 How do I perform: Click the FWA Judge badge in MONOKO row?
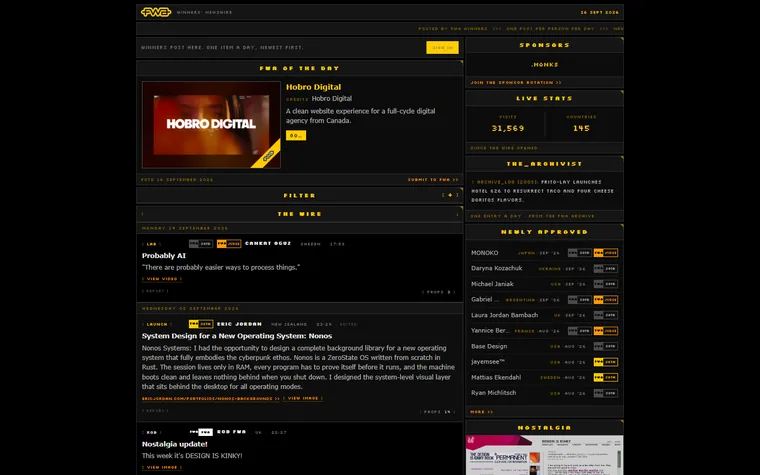pyautogui.click(x=606, y=253)
